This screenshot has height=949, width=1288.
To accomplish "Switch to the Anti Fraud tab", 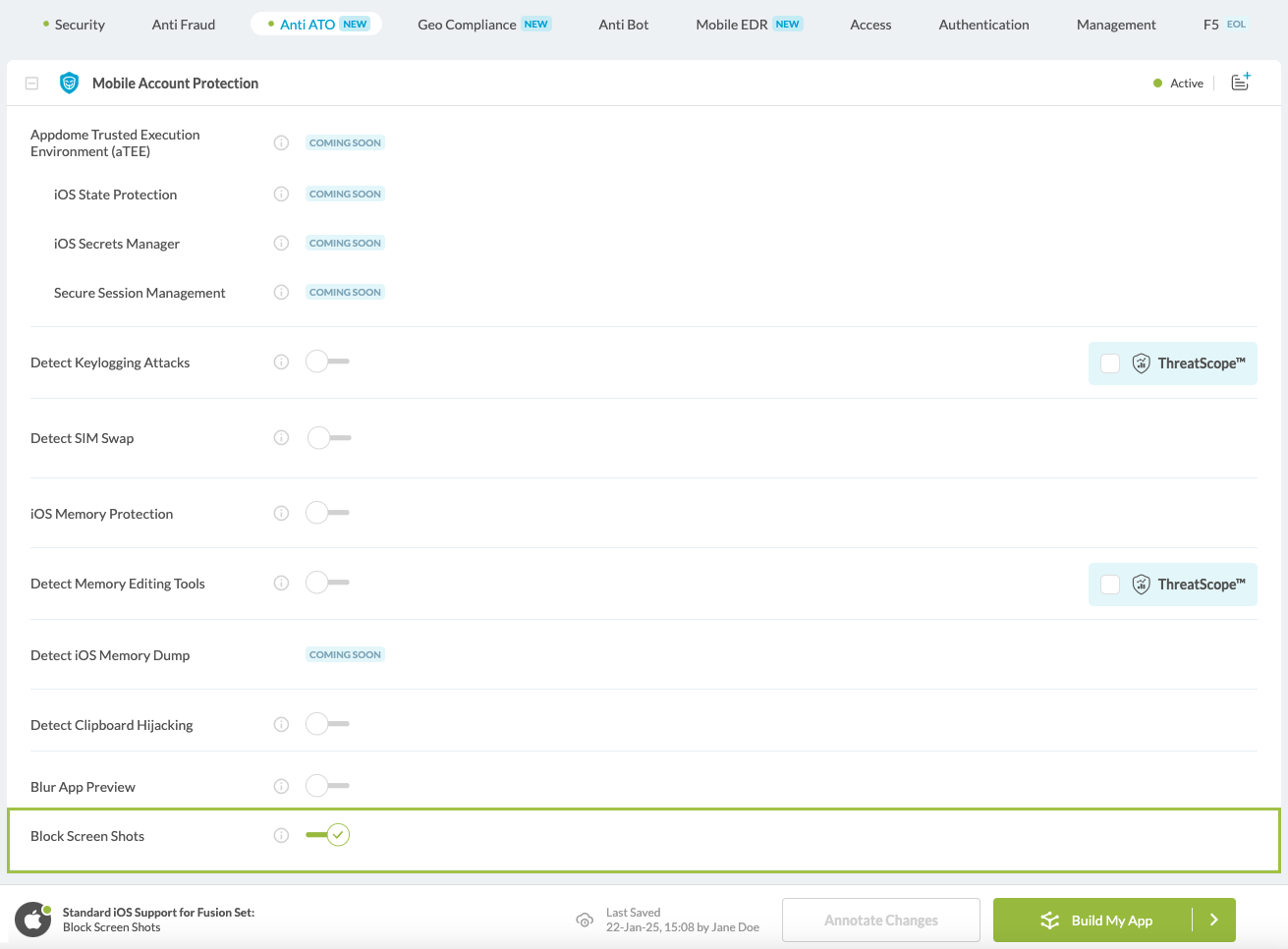I will click(184, 25).
